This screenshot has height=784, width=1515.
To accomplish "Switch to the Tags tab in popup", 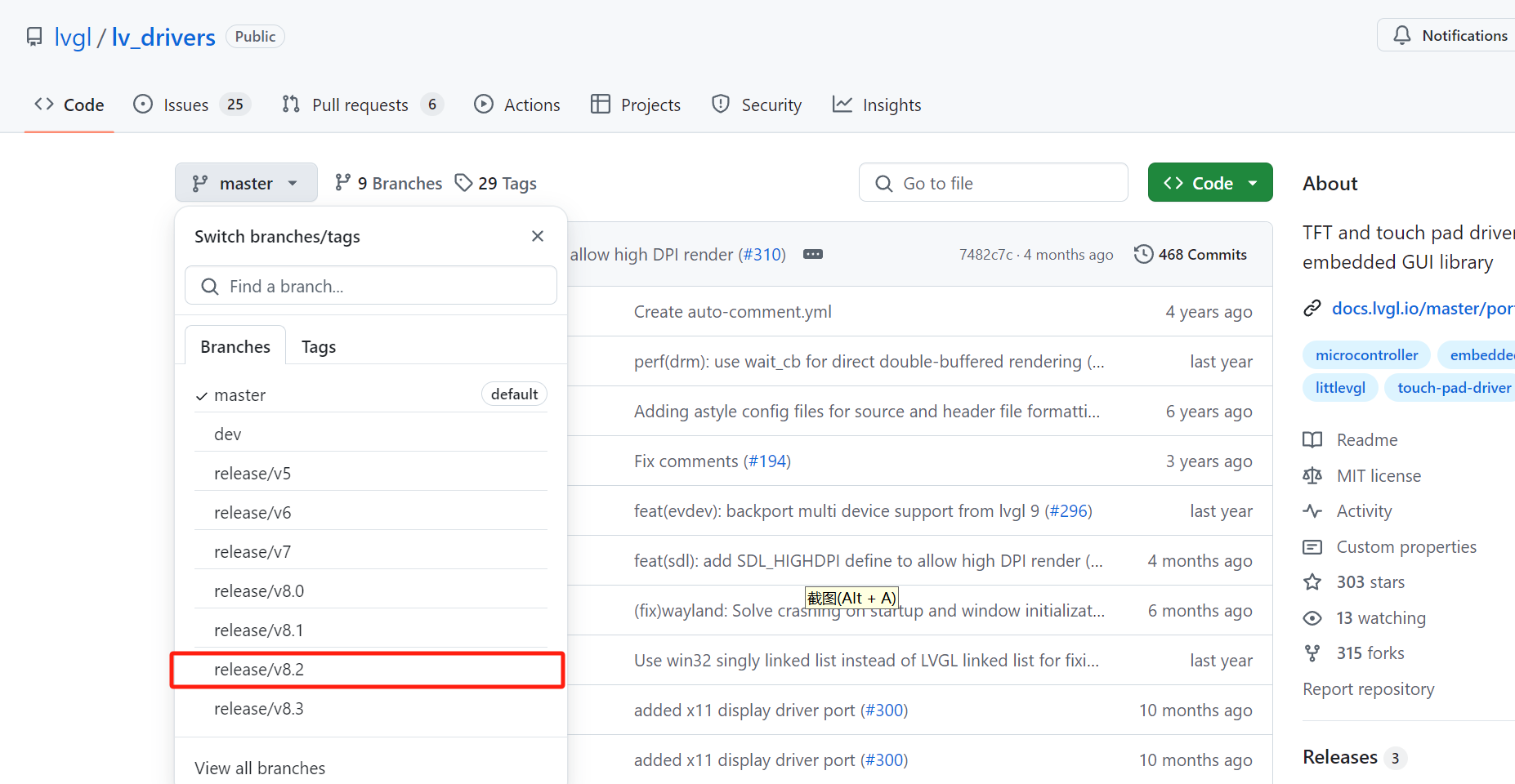I will (x=319, y=347).
